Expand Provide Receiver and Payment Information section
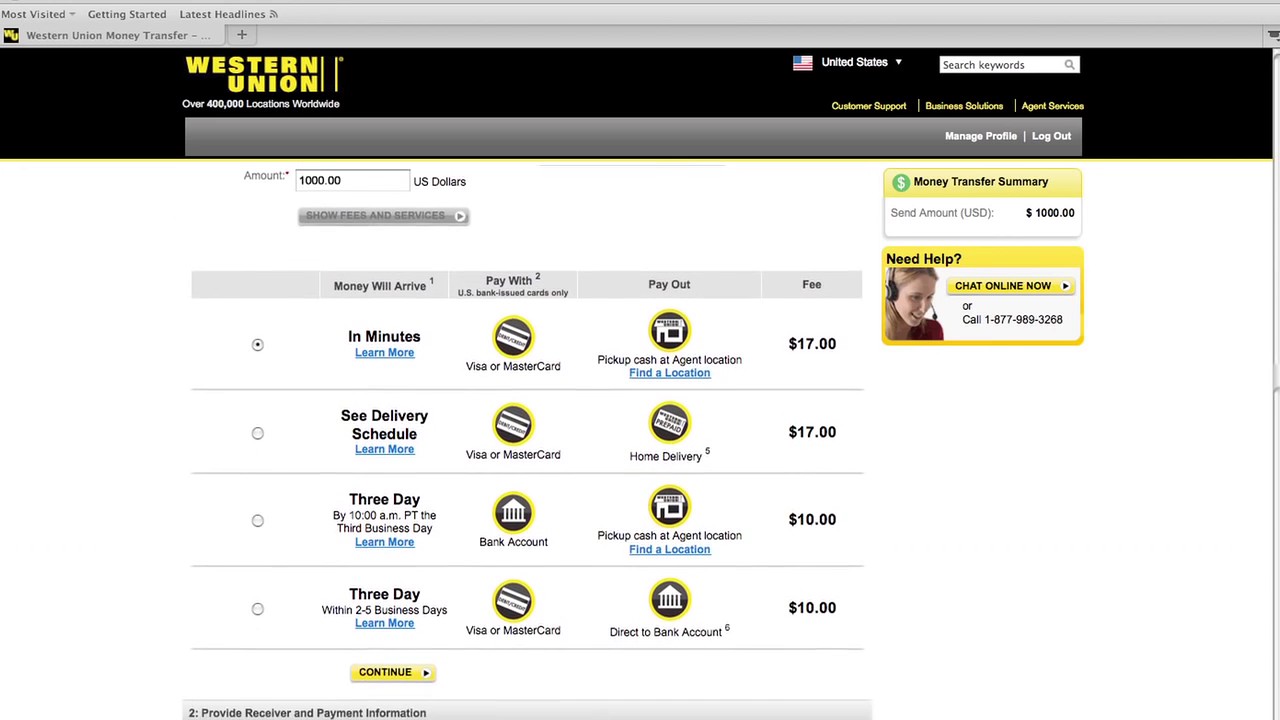1280x720 pixels. click(x=527, y=713)
